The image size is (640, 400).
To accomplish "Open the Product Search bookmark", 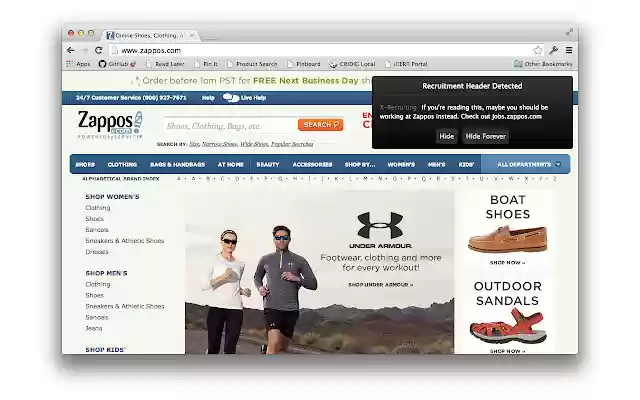I will pyautogui.click(x=252, y=64).
